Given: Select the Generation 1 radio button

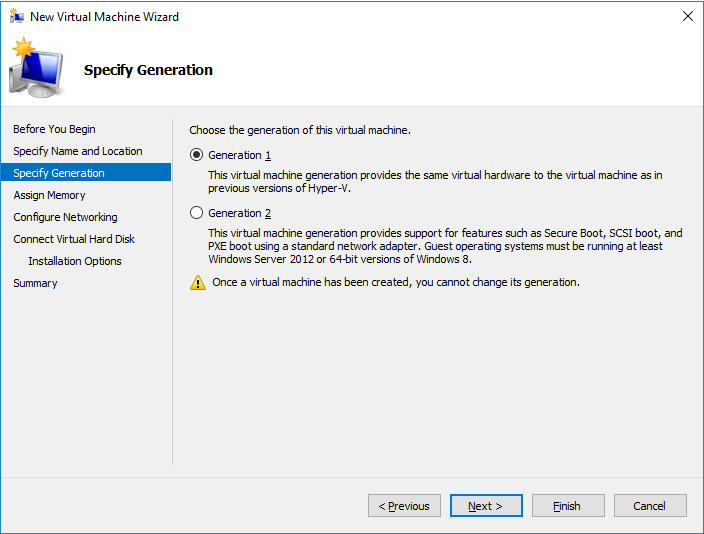Looking at the screenshot, I should point(197,155).
